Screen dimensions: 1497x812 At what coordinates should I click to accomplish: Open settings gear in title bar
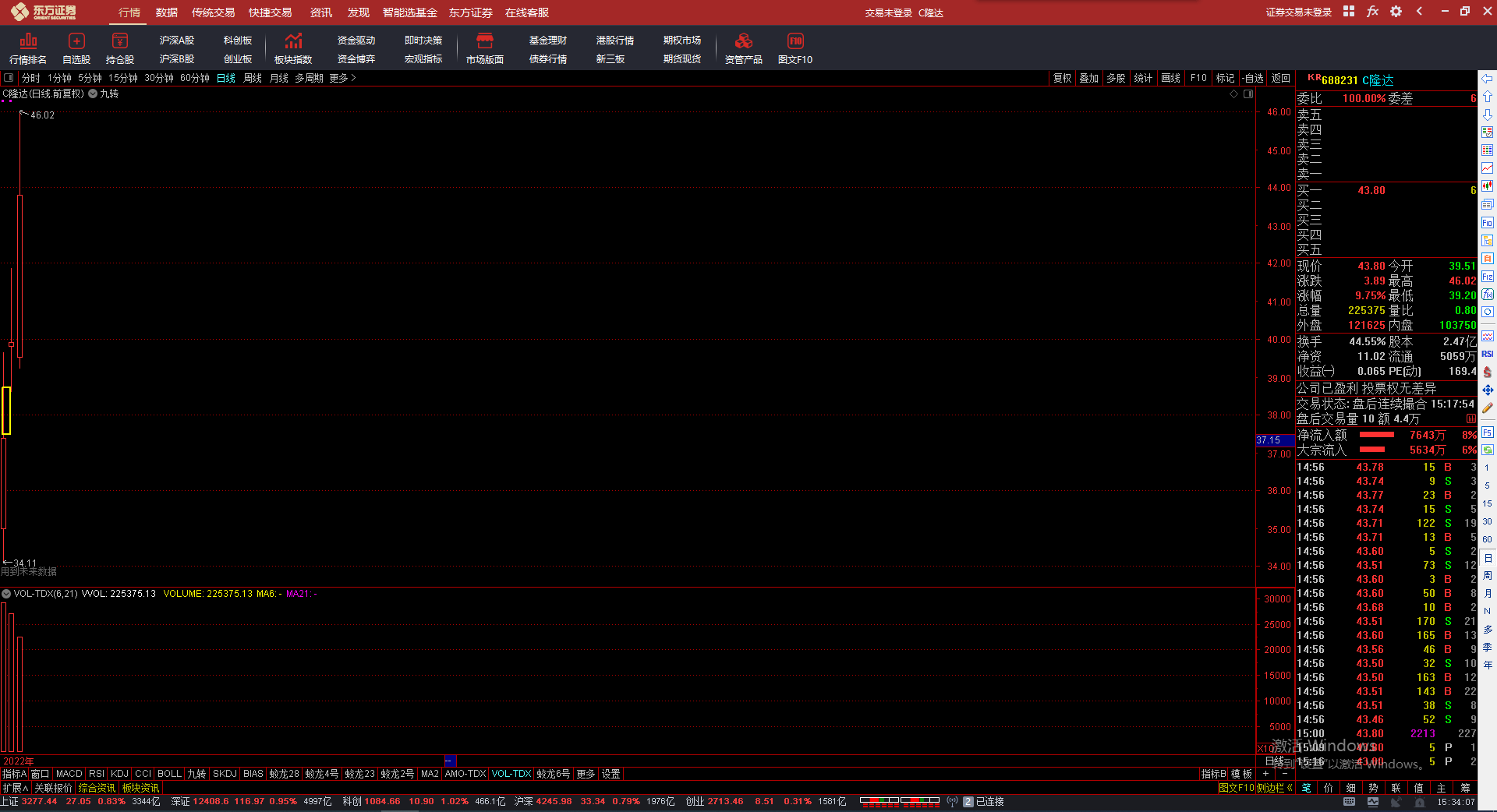pos(1396,12)
